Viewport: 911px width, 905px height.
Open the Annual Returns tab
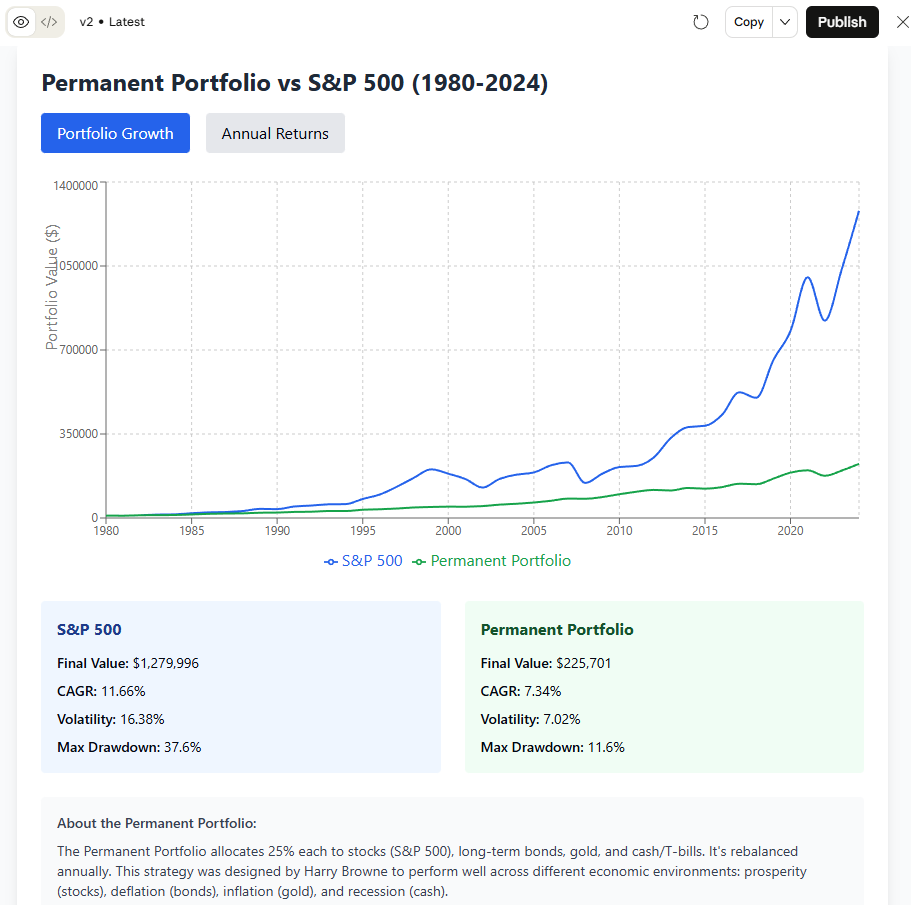click(275, 133)
